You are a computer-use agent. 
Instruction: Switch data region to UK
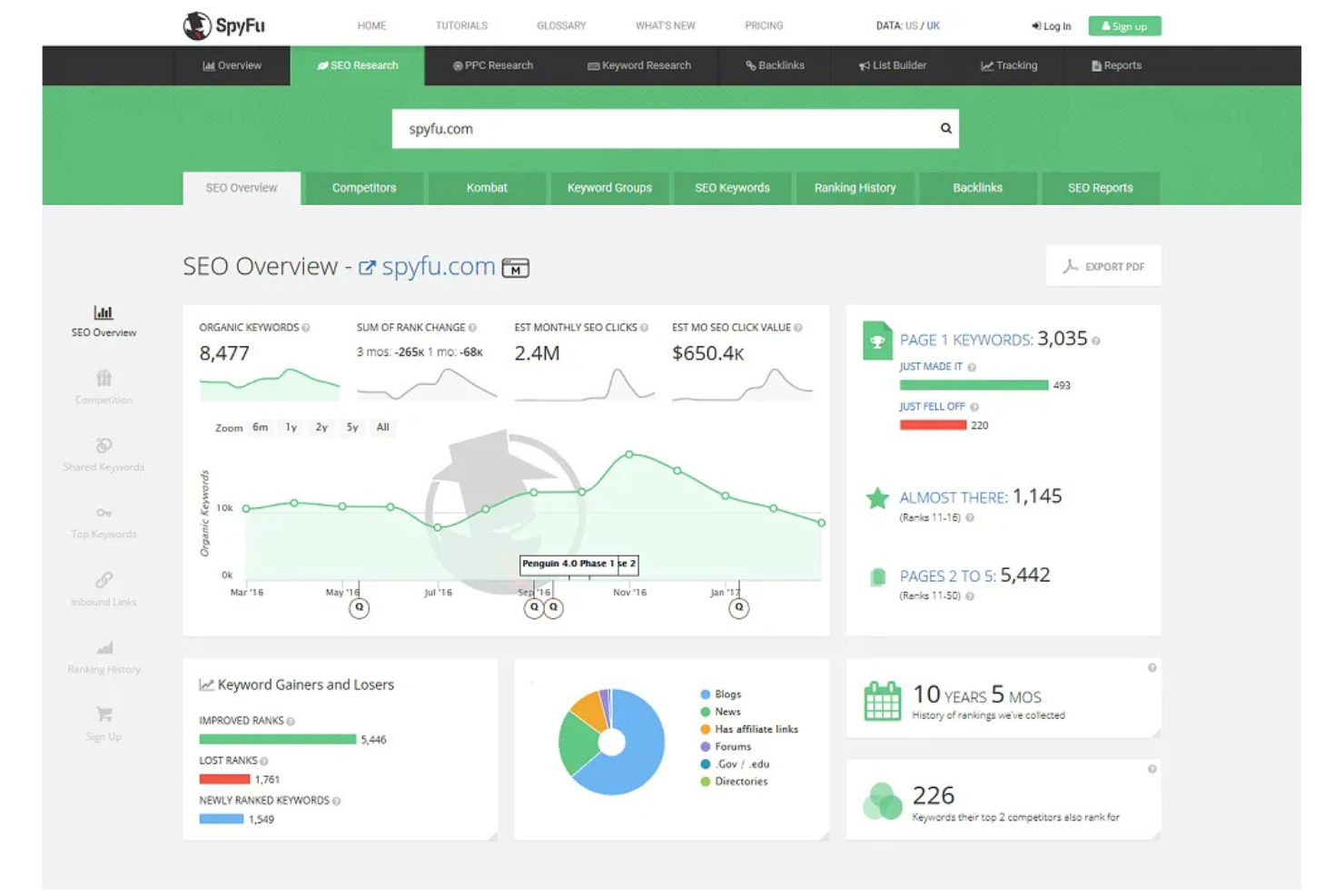pyautogui.click(x=934, y=25)
